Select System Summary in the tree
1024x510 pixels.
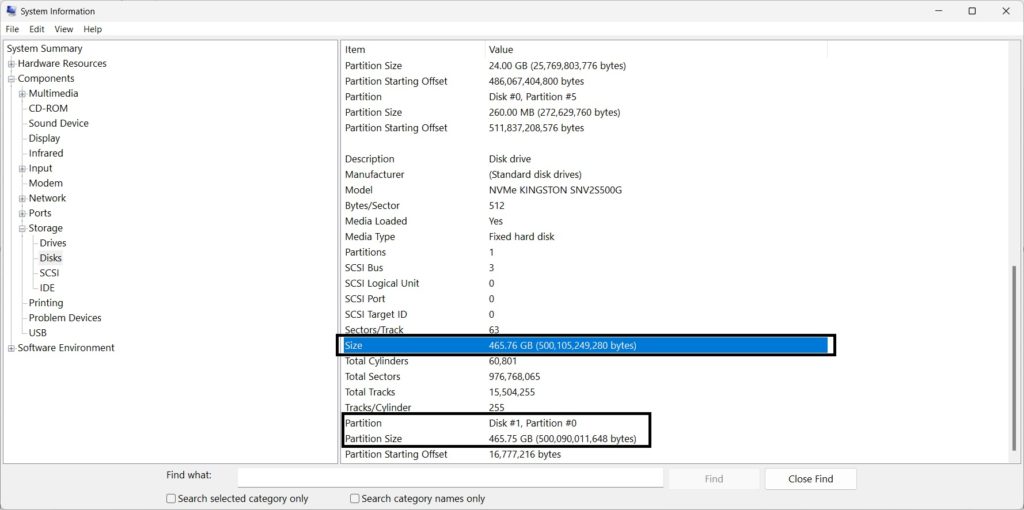pyautogui.click(x=44, y=48)
